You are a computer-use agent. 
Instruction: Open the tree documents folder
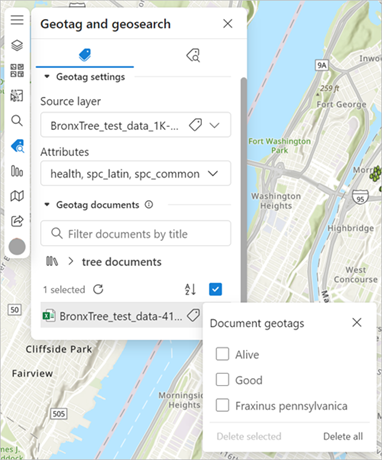[x=122, y=262]
